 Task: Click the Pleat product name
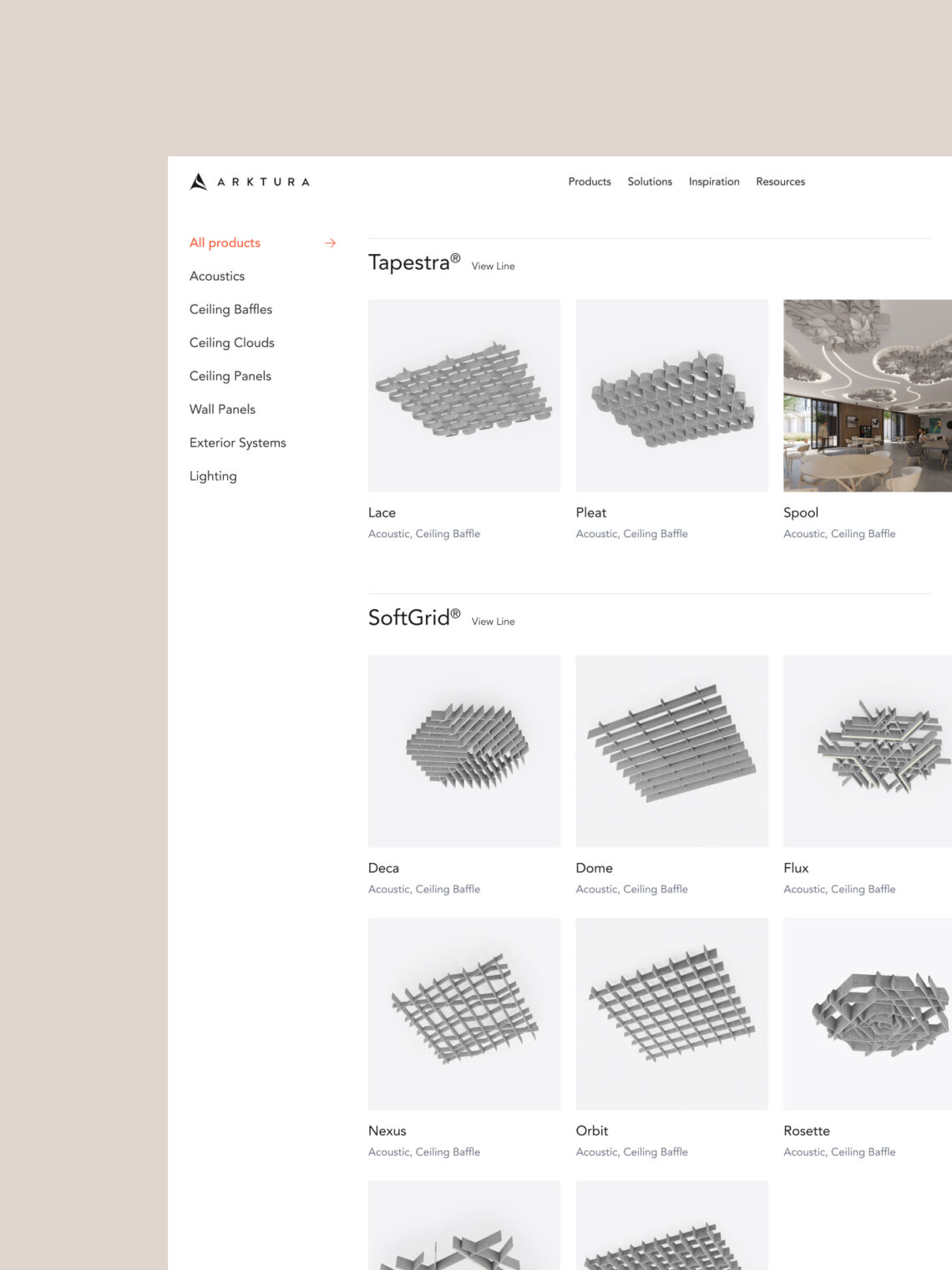(591, 513)
